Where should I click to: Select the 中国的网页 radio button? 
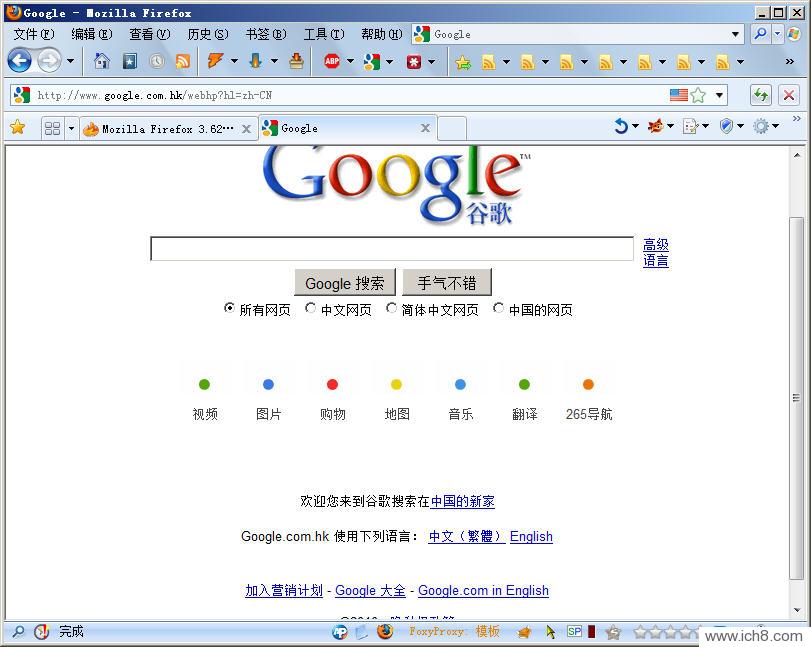click(x=499, y=308)
